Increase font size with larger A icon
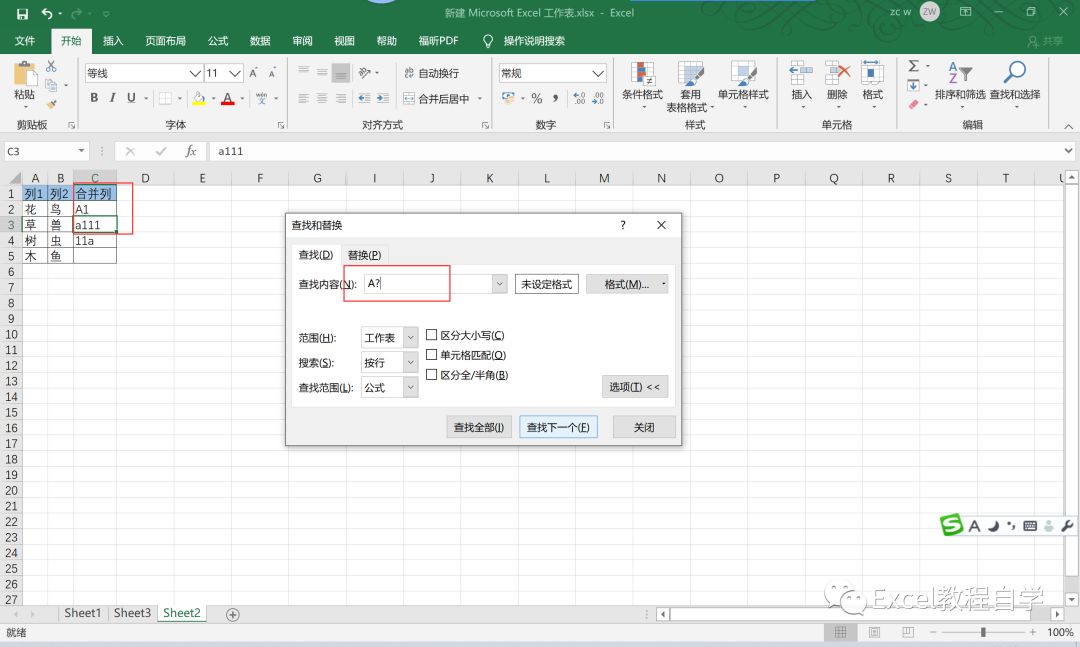This screenshot has width=1080, height=647. click(253, 73)
